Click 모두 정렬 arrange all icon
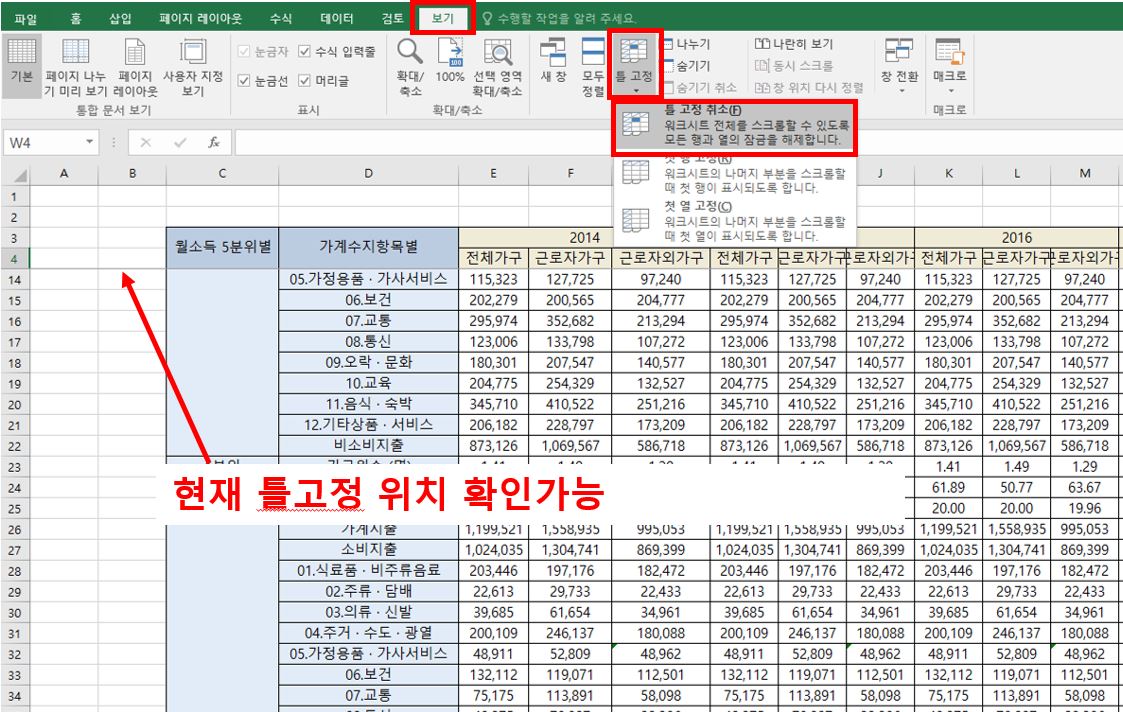This screenshot has height=712, width=1123. 593,52
